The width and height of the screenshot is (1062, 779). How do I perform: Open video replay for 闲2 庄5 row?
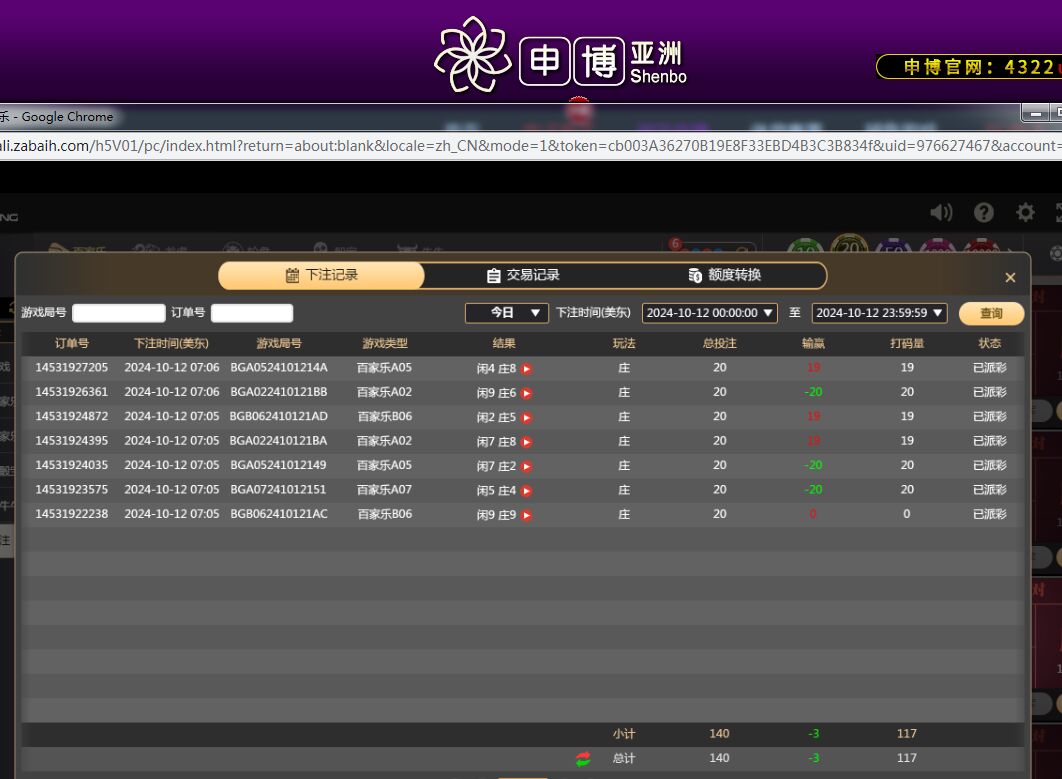point(527,418)
